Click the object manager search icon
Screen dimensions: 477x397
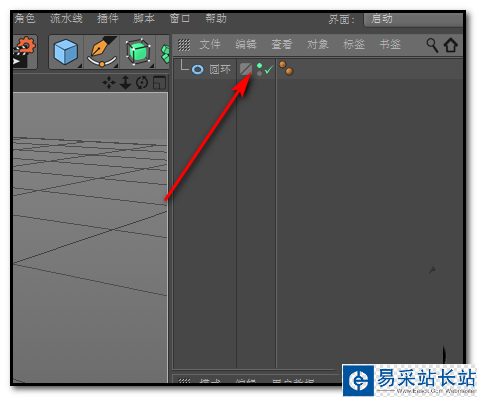(432, 45)
